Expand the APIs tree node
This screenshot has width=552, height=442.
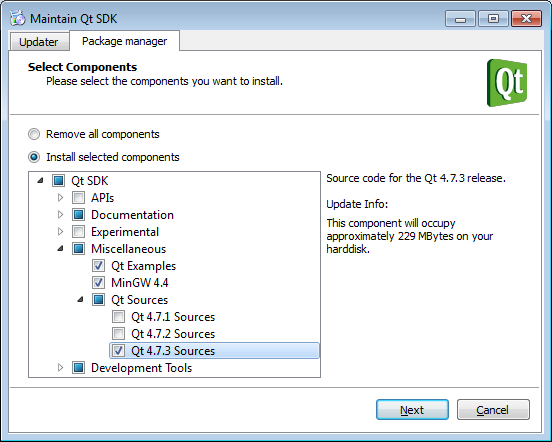[61, 197]
